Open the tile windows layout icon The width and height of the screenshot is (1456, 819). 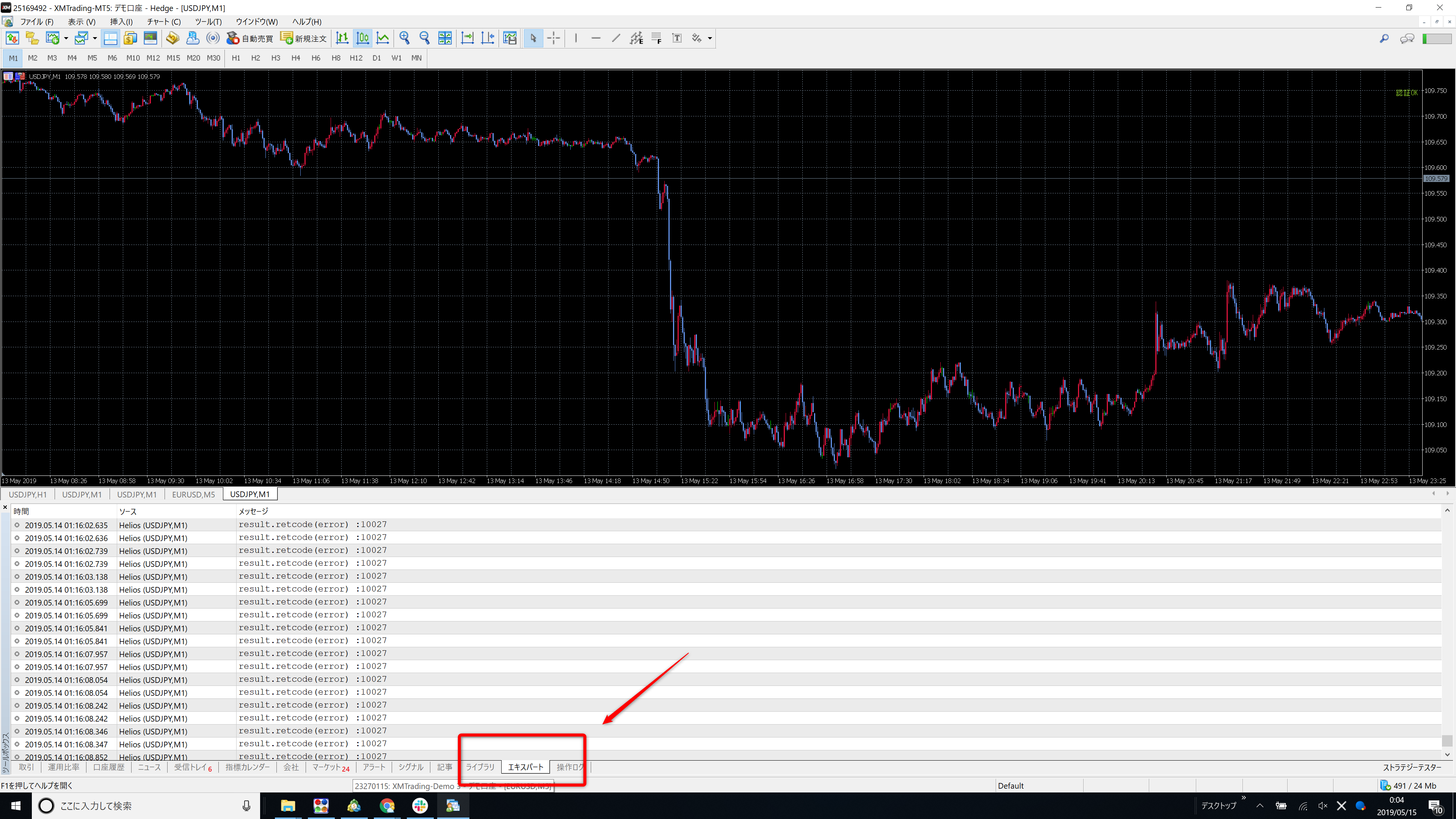445,38
